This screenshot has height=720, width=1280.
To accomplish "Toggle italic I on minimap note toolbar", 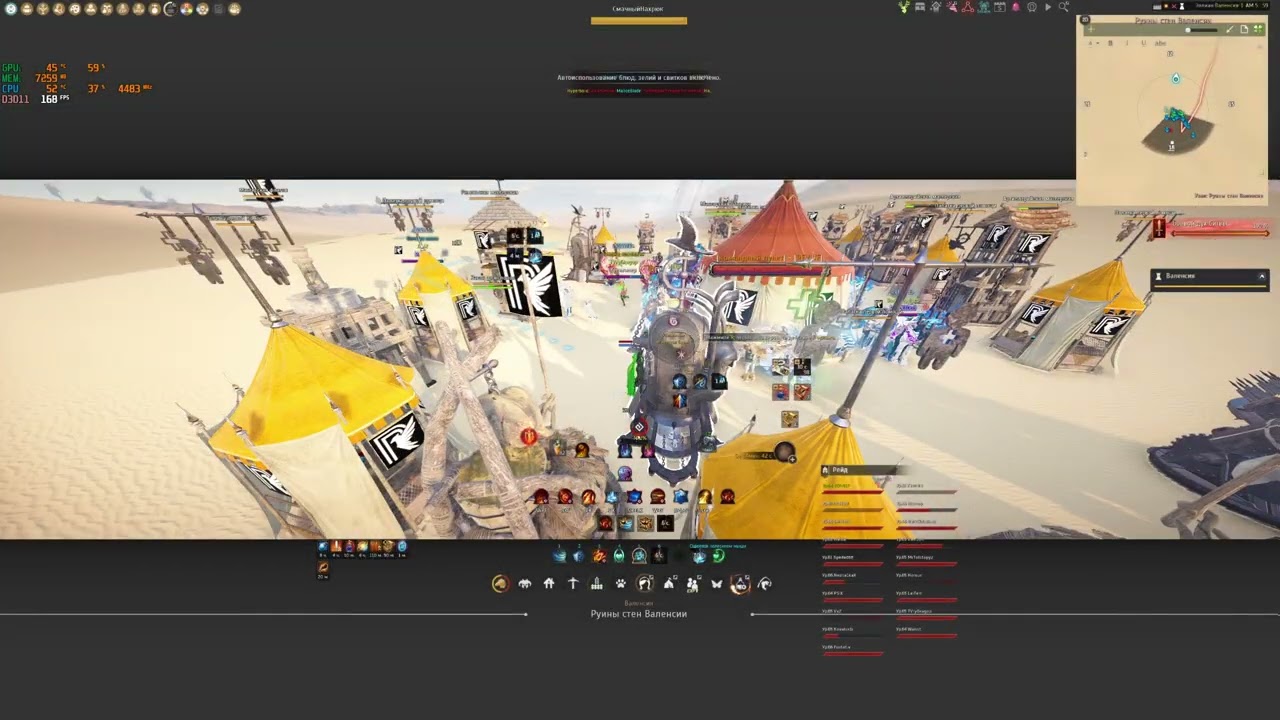I will click(1126, 43).
